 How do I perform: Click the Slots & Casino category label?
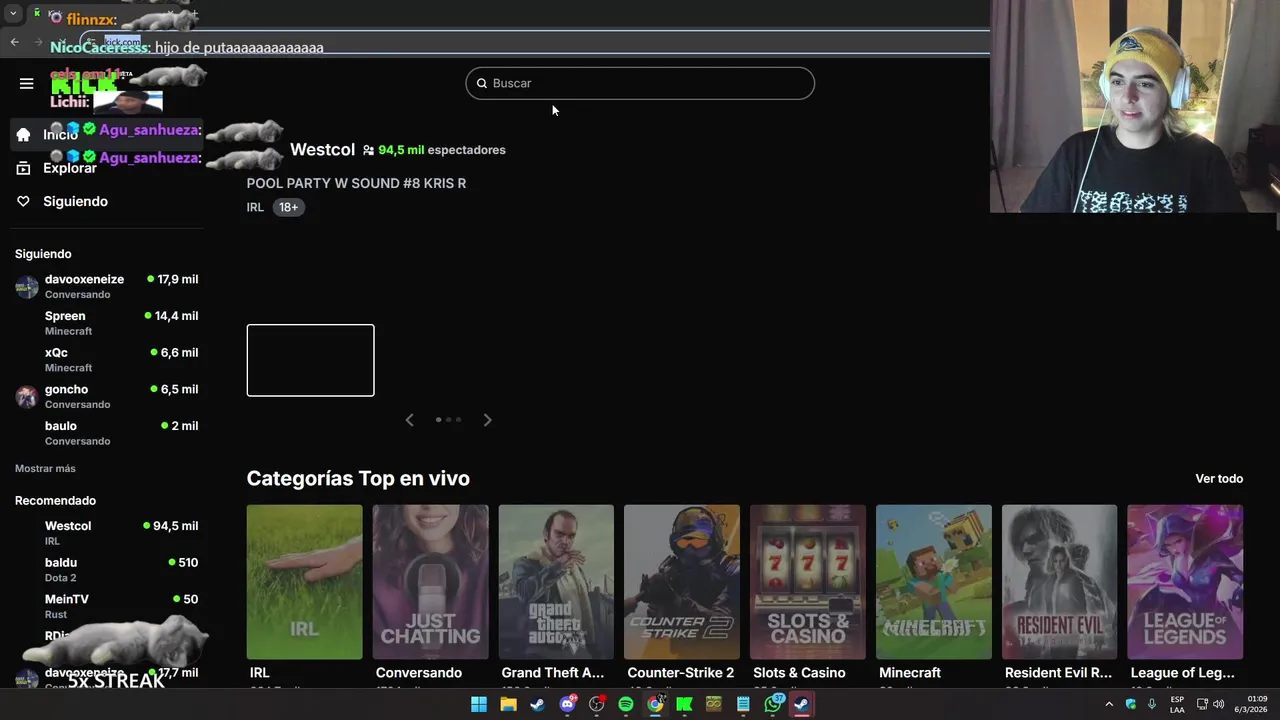click(799, 673)
